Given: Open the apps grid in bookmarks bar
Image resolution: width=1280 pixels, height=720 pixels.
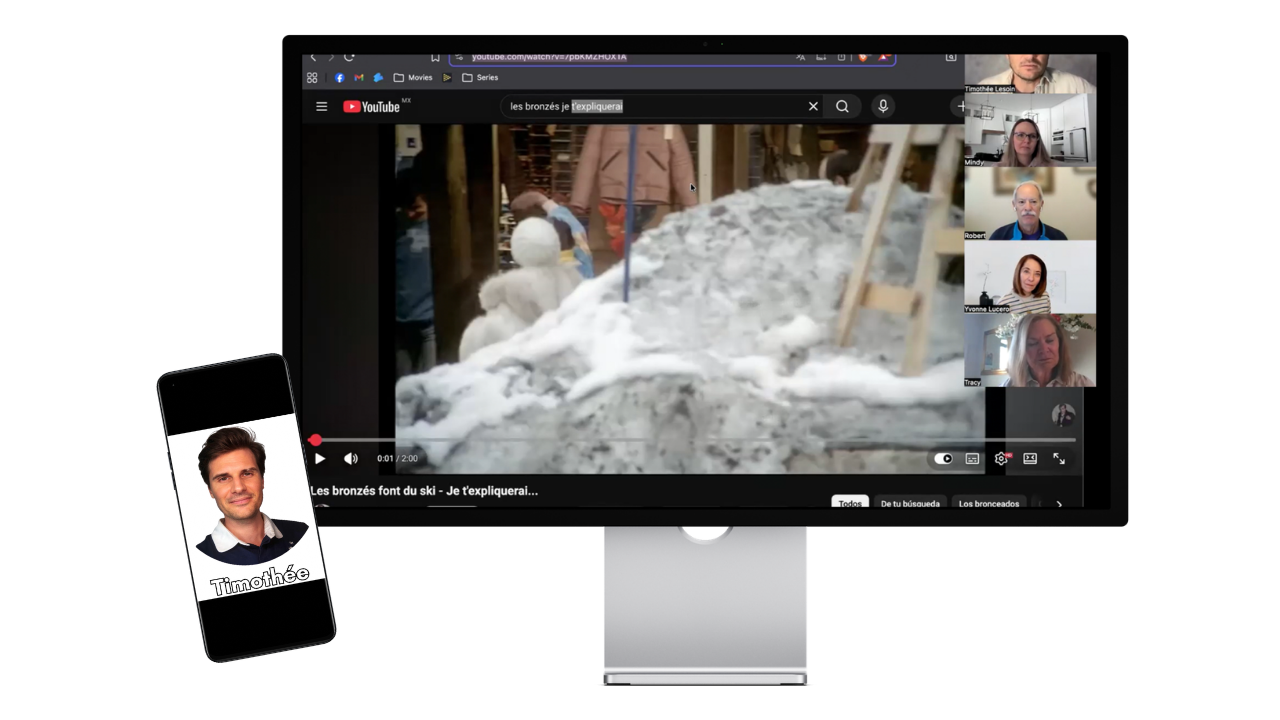Looking at the screenshot, I should click(312, 77).
